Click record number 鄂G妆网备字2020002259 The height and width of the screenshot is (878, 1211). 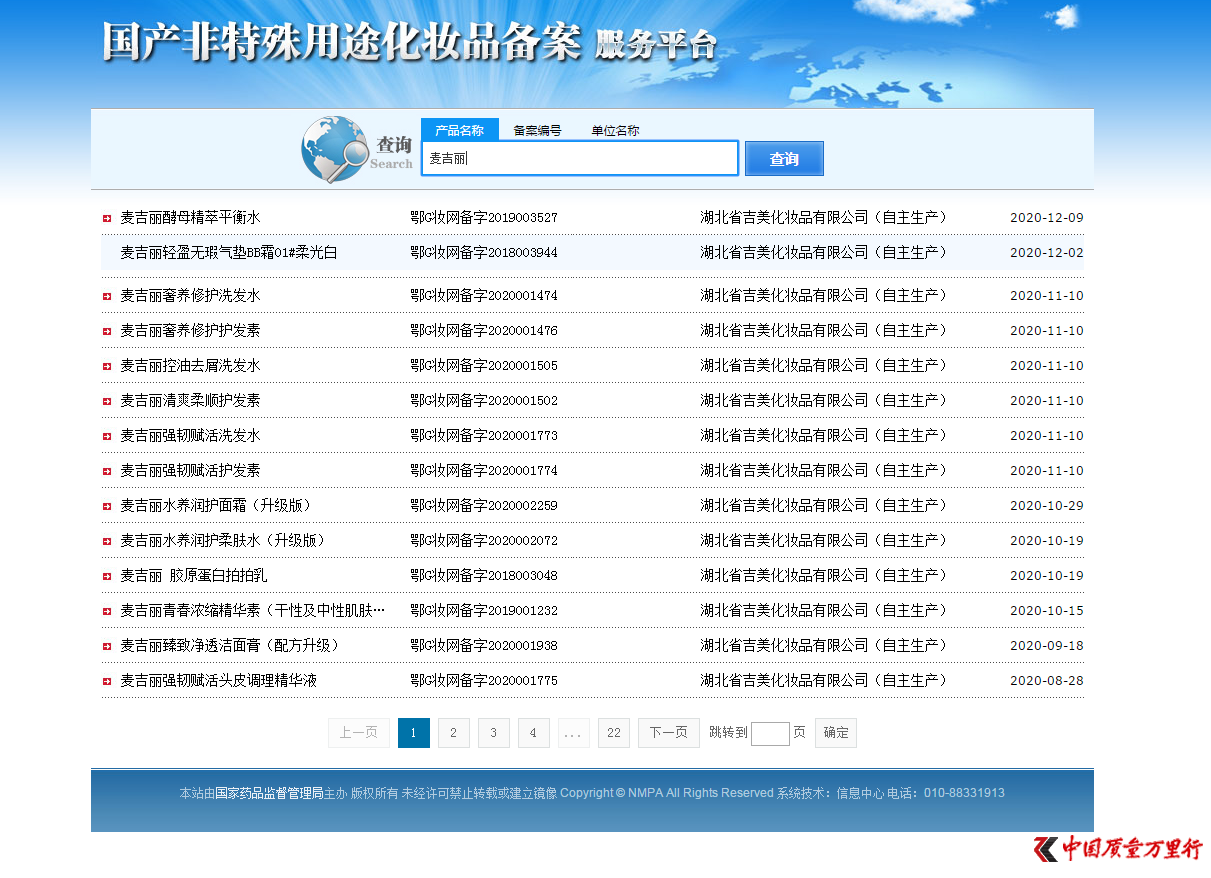[x=484, y=505]
